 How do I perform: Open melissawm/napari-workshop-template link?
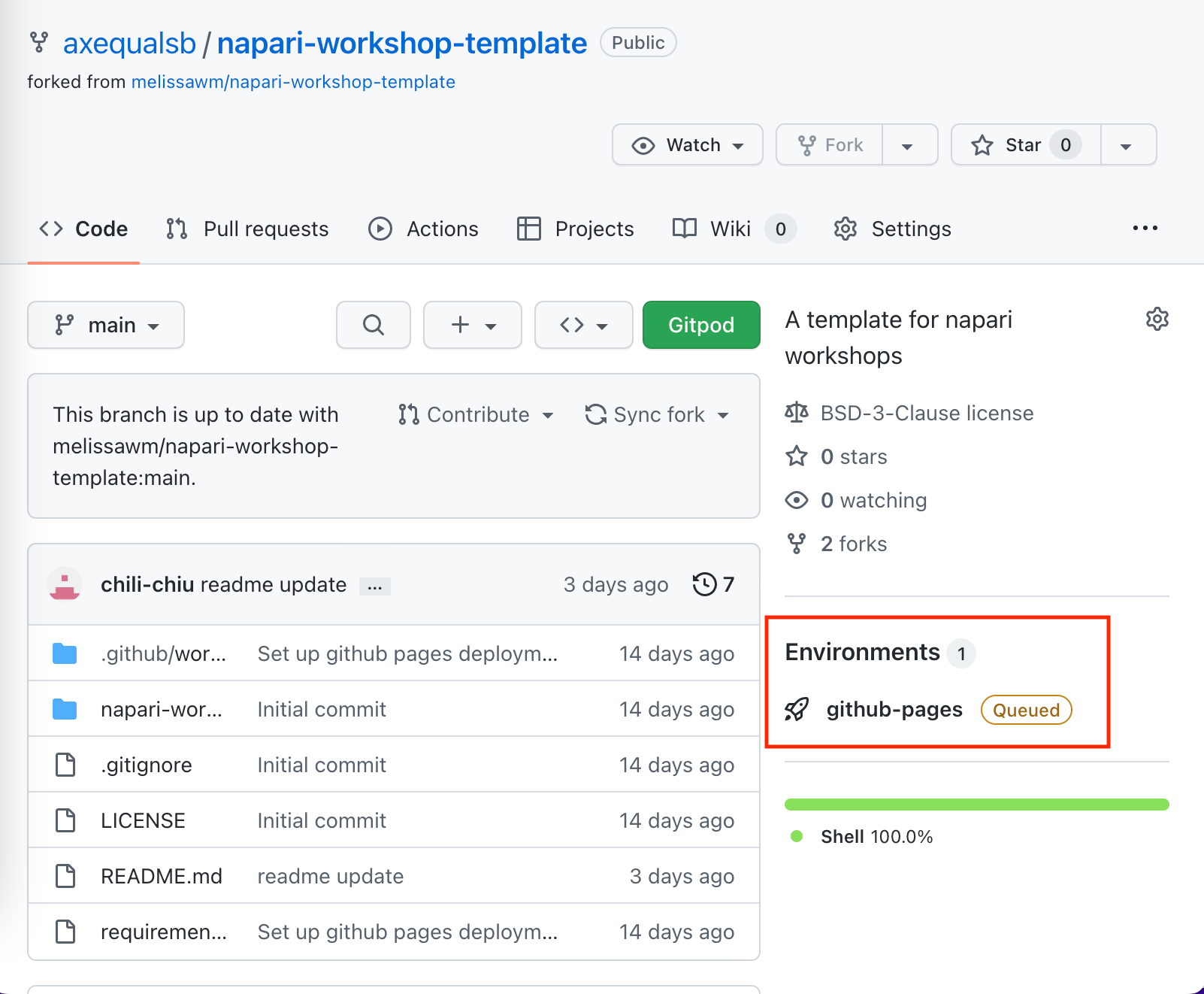pos(293,81)
